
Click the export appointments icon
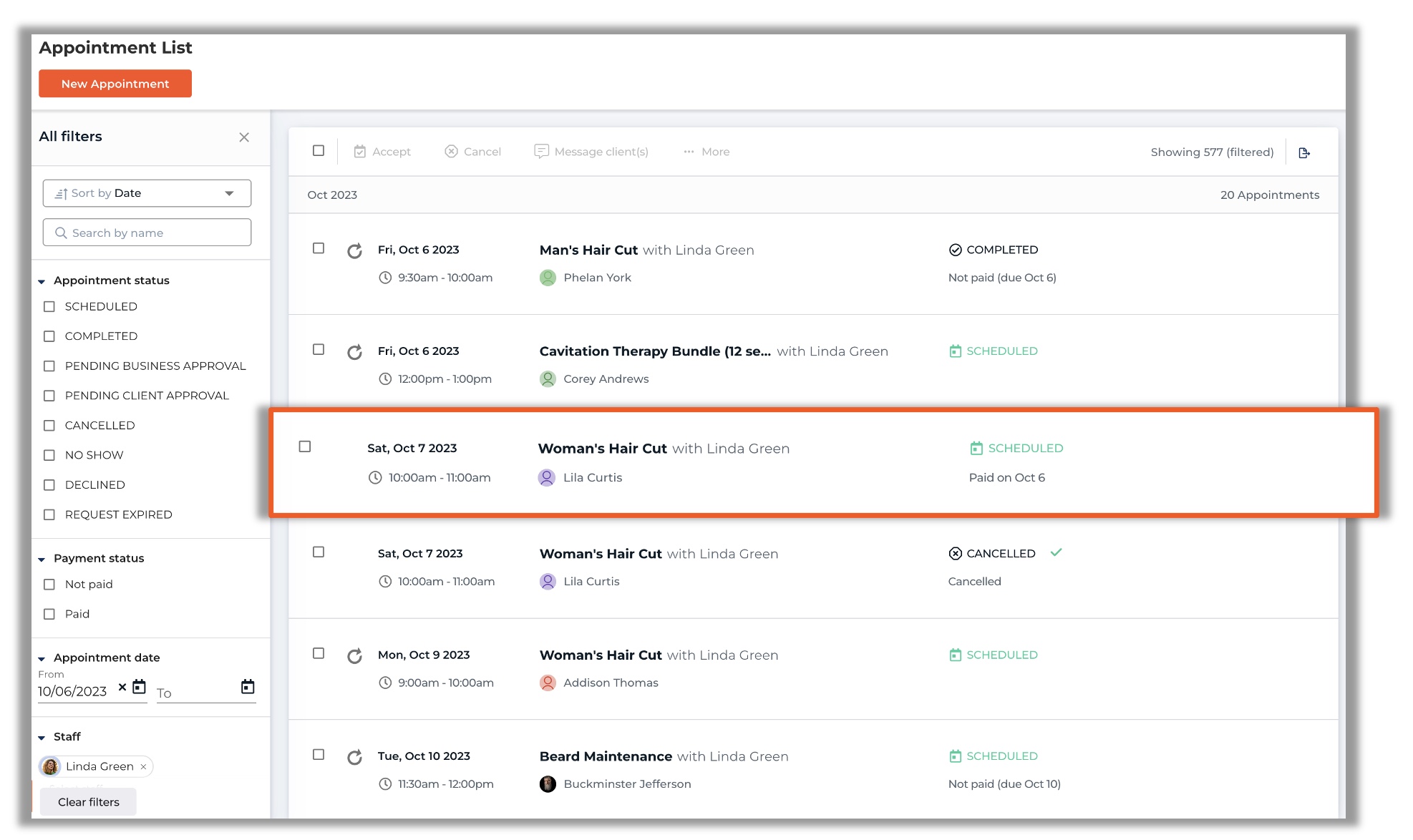(x=1304, y=152)
